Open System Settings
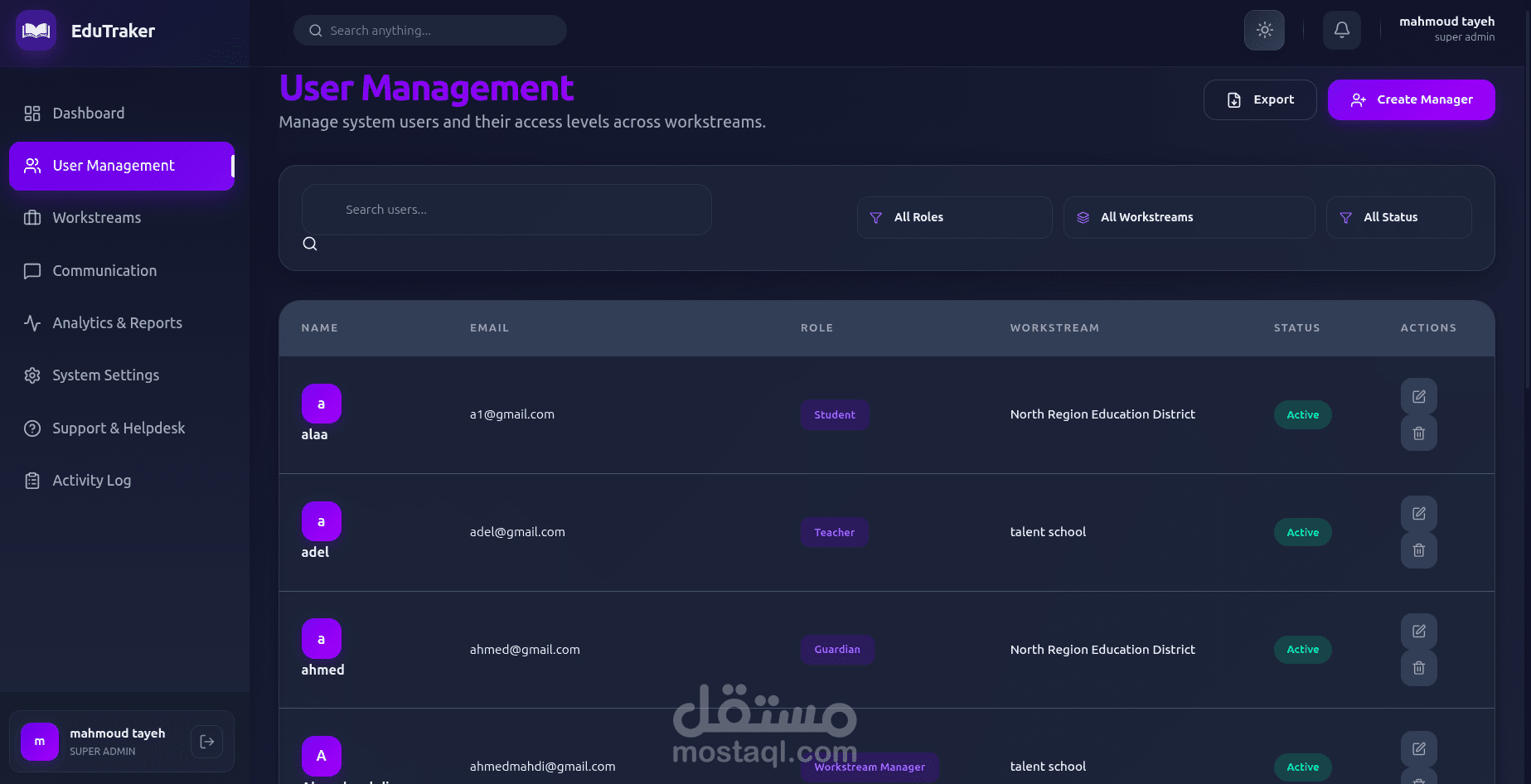Image resolution: width=1531 pixels, height=784 pixels. (122, 375)
